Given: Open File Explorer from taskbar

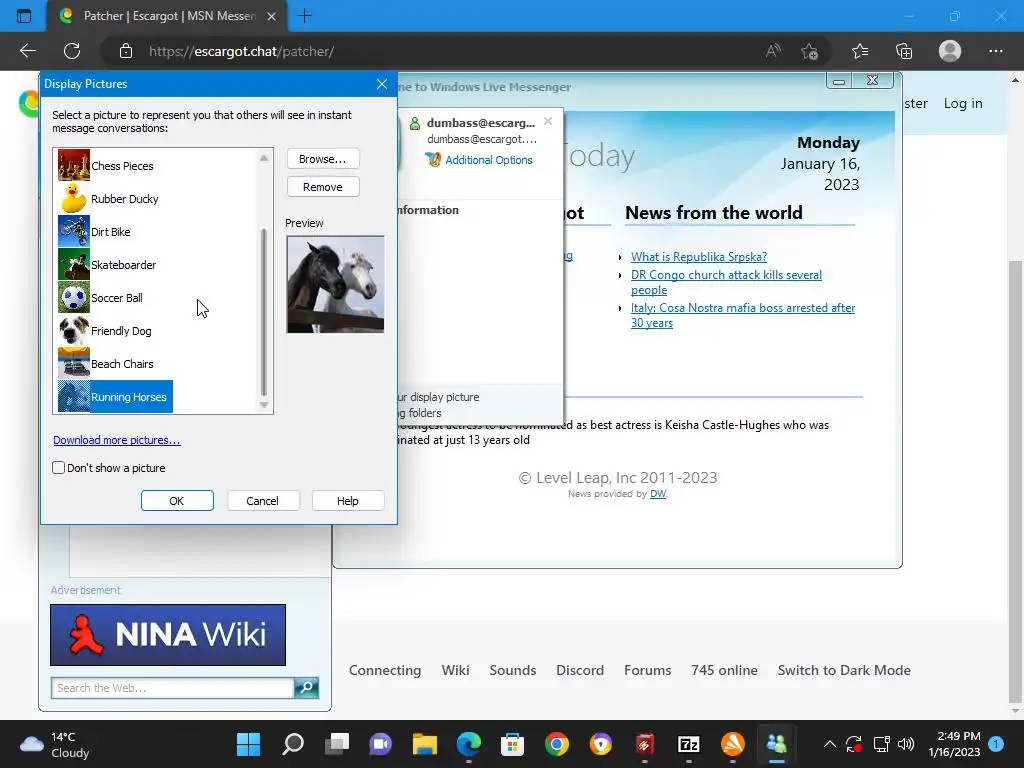Looking at the screenshot, I should pos(424,744).
